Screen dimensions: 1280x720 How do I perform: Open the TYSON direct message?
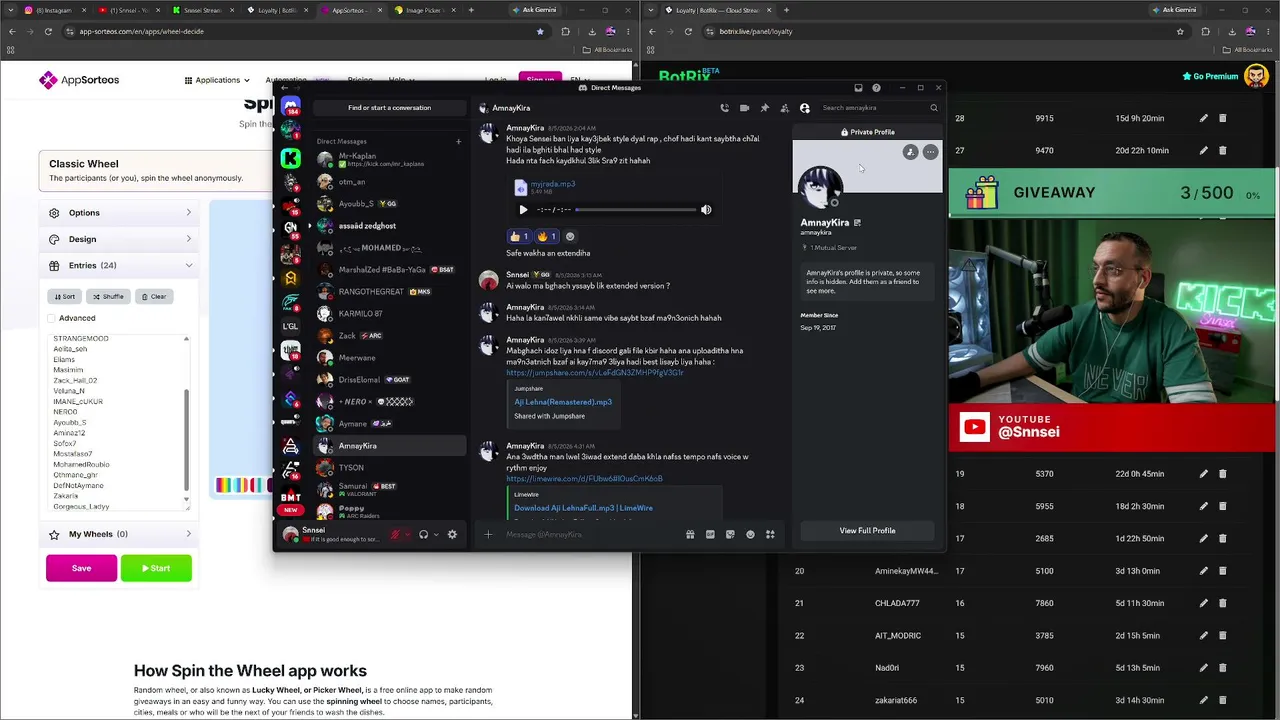point(390,468)
